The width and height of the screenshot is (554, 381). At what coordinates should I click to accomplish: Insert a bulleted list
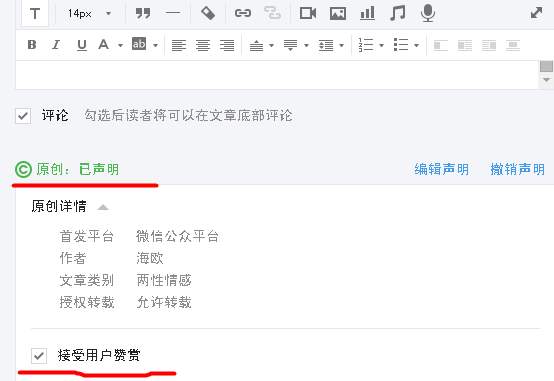(401, 45)
